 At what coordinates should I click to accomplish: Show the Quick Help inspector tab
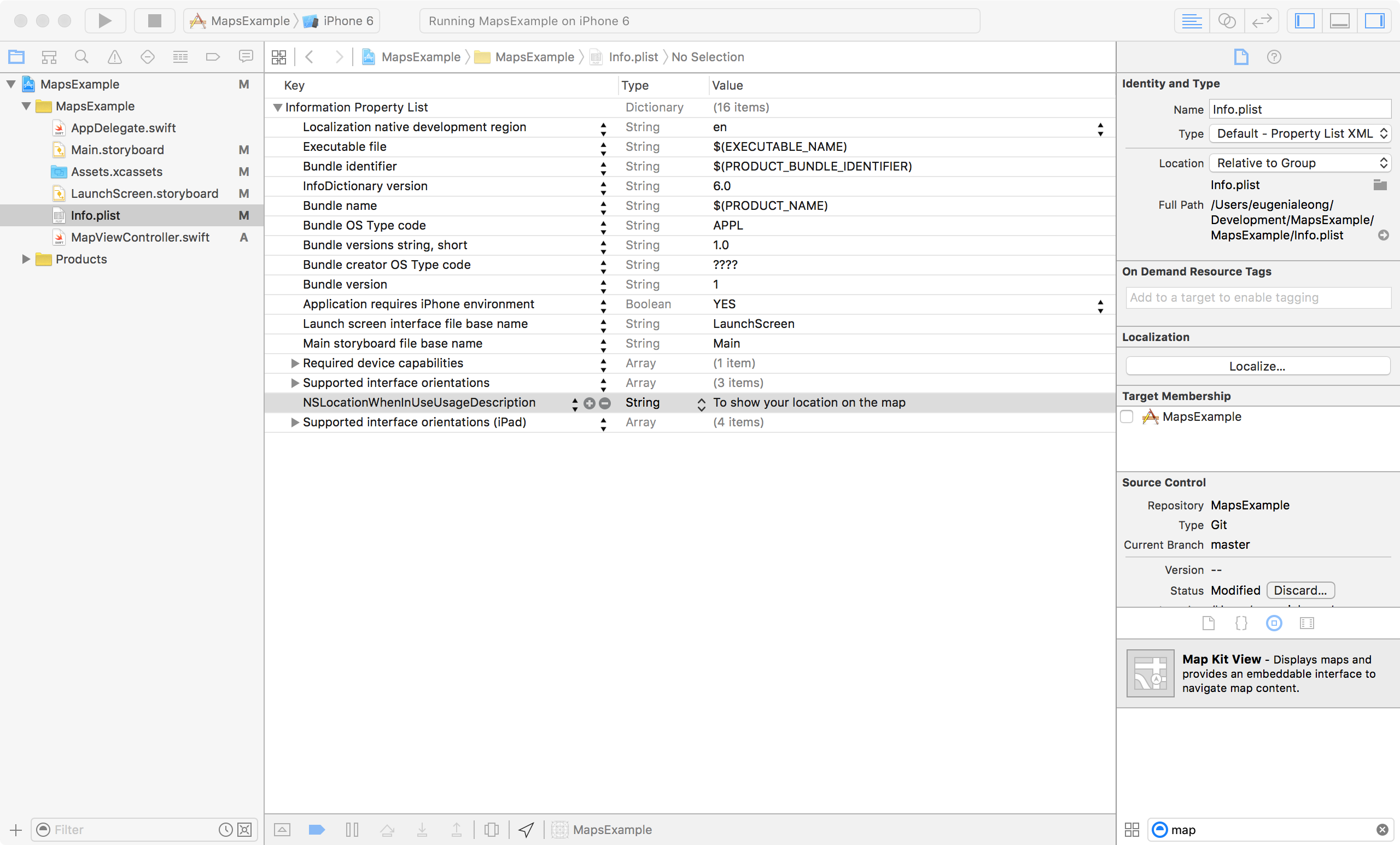coord(1274,57)
